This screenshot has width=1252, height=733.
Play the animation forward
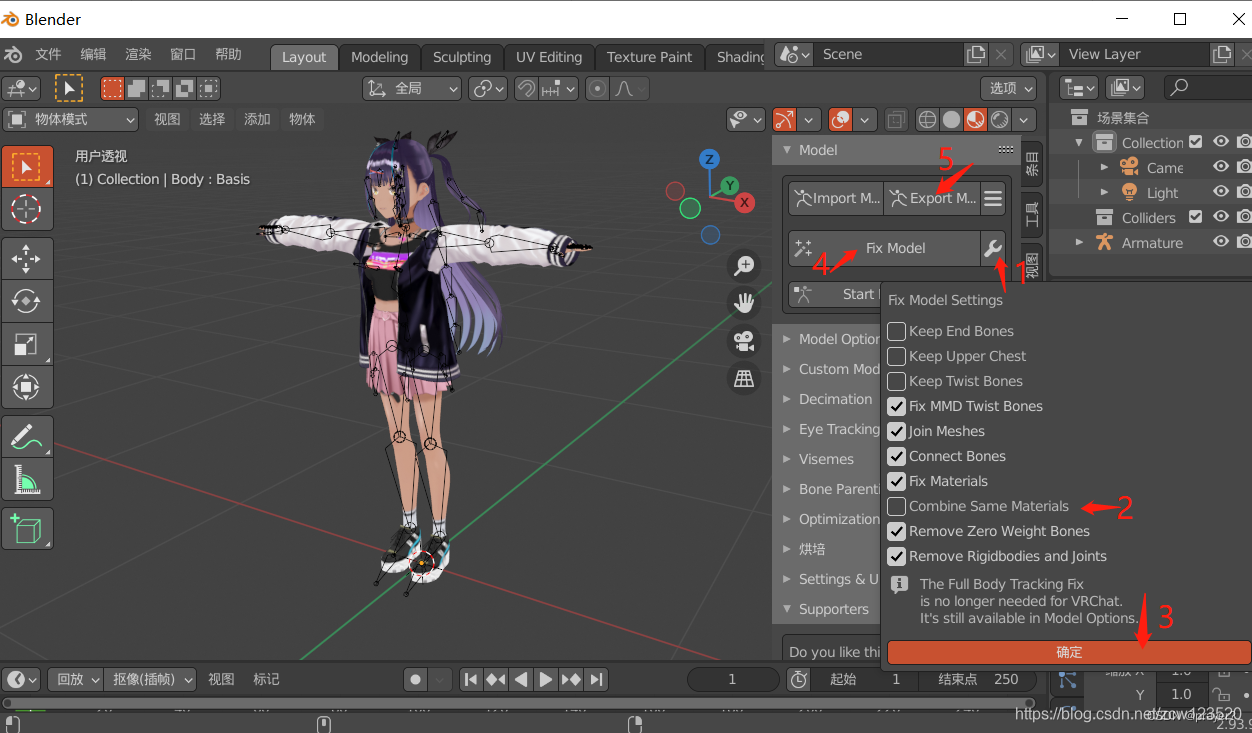coord(545,679)
